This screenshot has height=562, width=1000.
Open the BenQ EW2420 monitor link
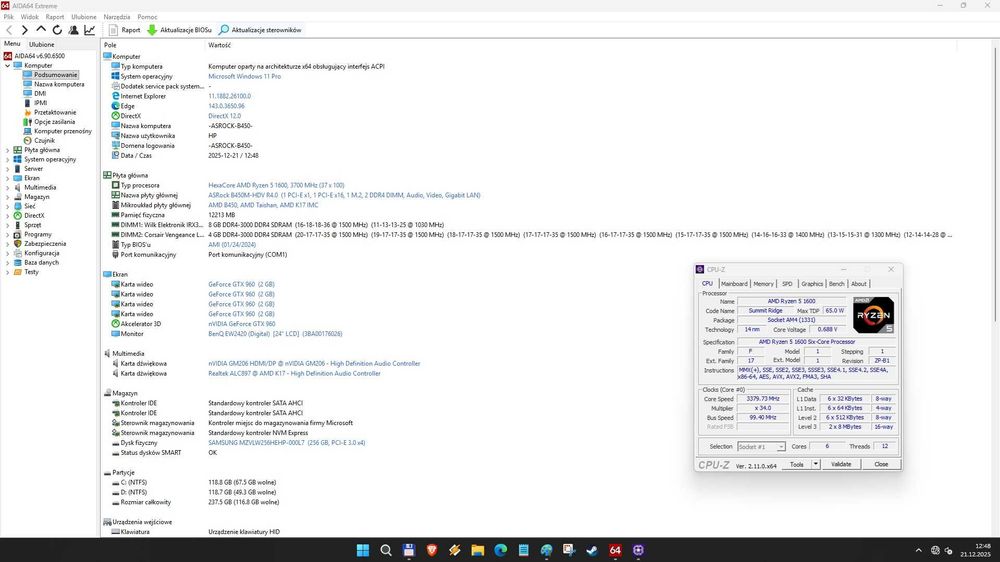pos(275,334)
